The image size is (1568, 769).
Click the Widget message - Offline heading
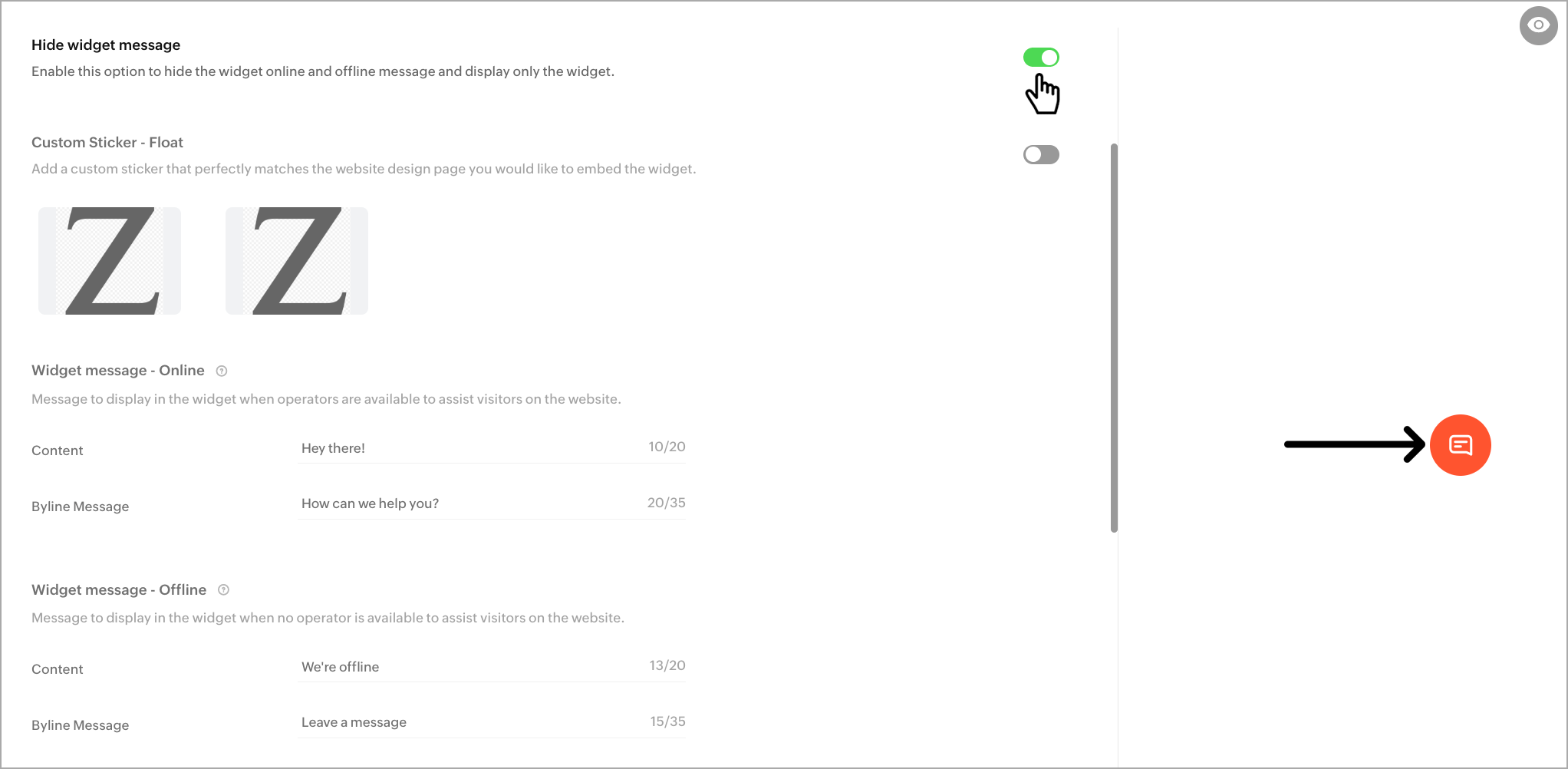pyautogui.click(x=119, y=589)
